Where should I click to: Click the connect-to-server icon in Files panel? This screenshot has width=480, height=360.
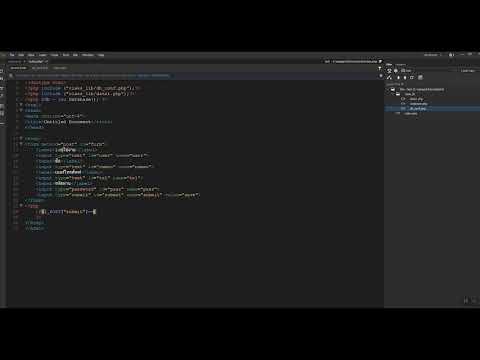[x=389, y=77]
